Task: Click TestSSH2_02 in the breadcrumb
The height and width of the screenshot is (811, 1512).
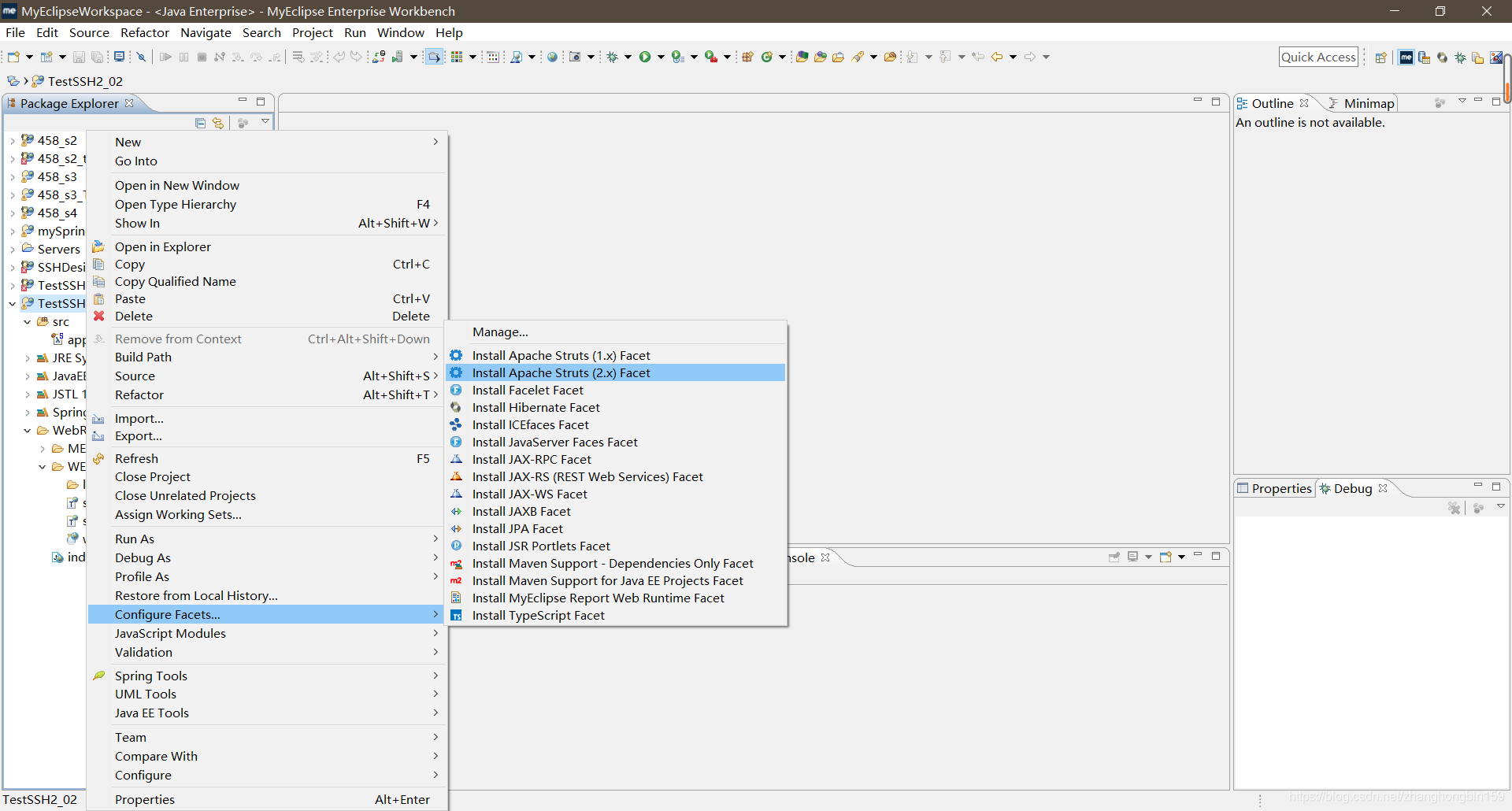Action: [85, 81]
